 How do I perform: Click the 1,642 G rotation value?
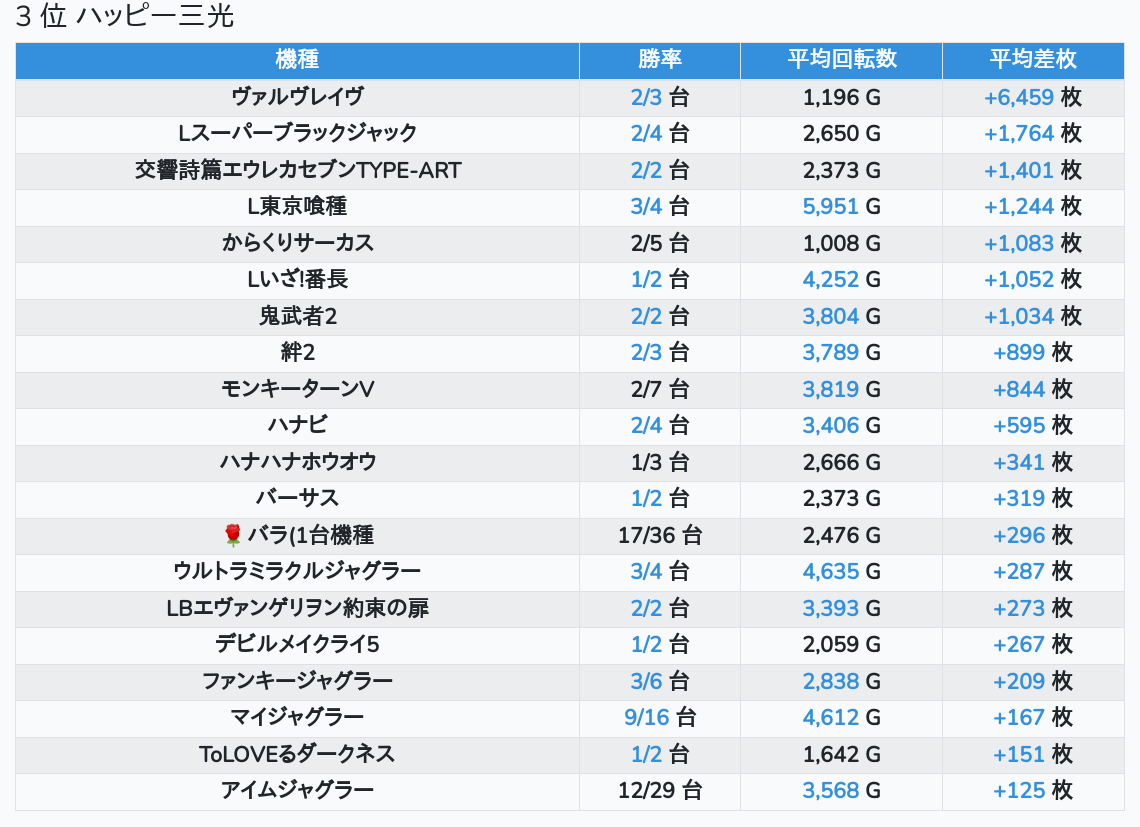point(842,754)
